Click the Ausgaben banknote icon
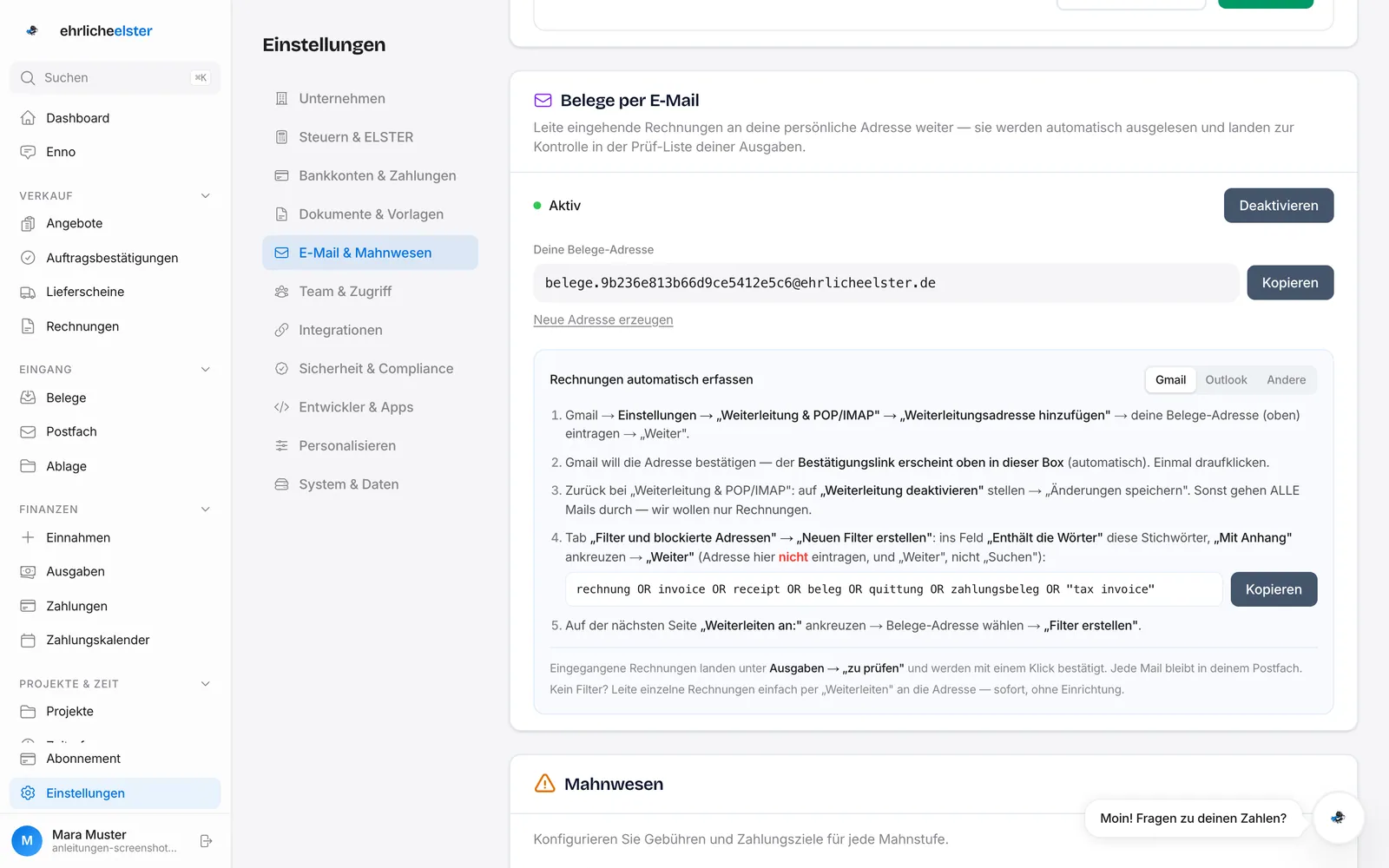1389x868 pixels. [28, 571]
